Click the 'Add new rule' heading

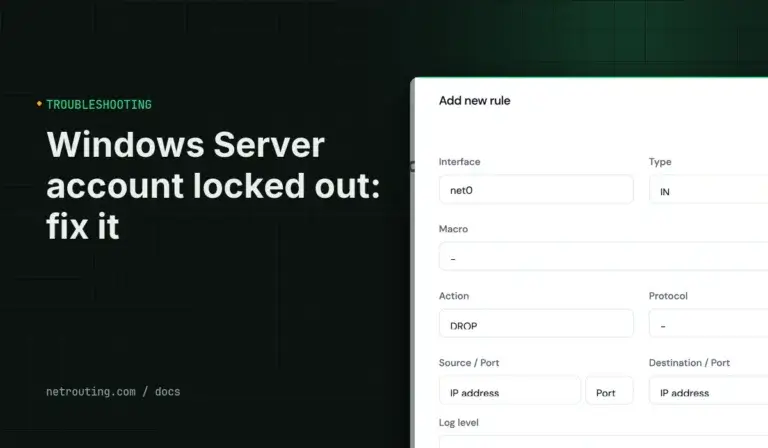[475, 101]
